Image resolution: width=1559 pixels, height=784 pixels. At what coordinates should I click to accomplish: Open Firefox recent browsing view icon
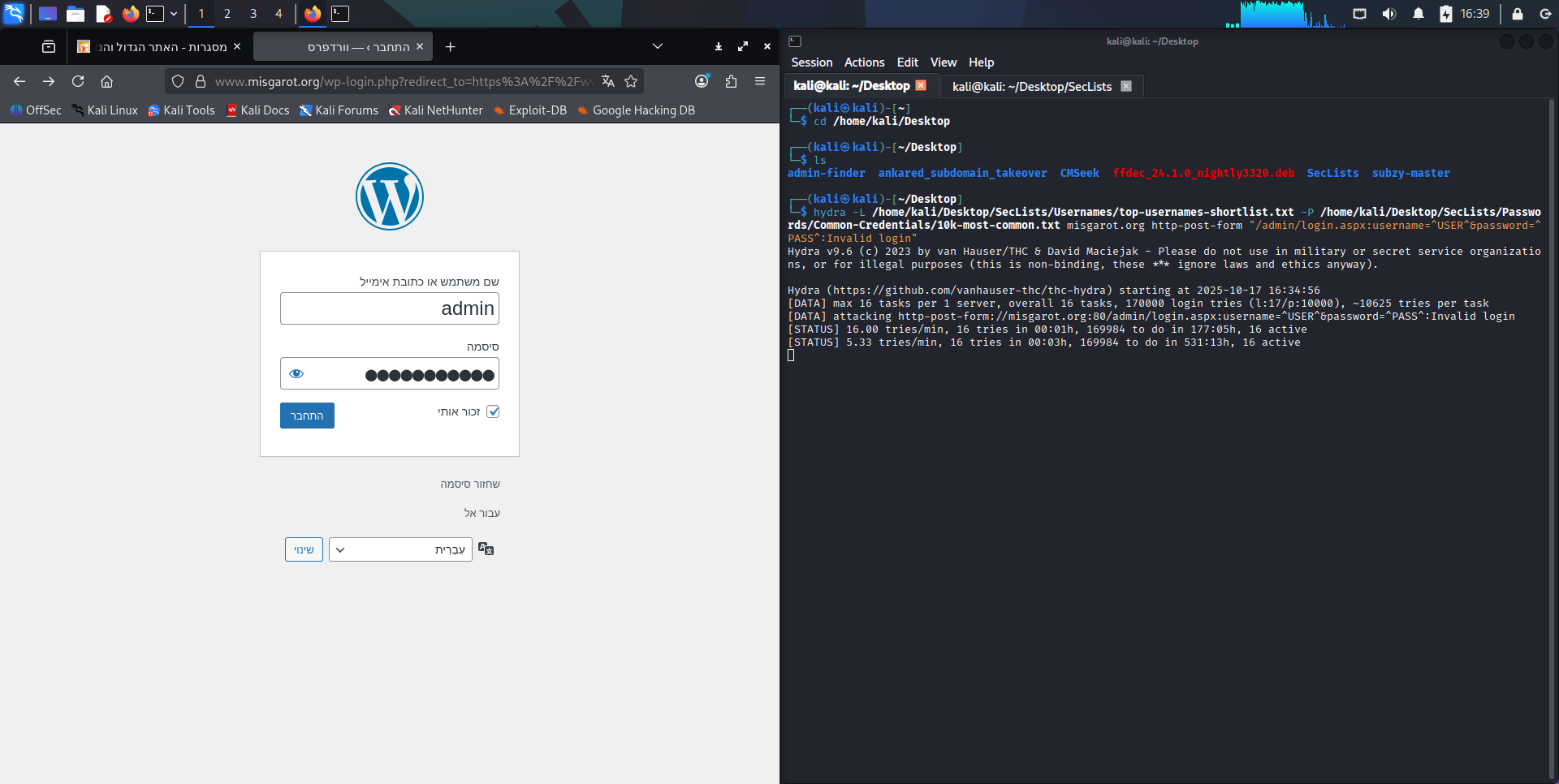tap(49, 47)
